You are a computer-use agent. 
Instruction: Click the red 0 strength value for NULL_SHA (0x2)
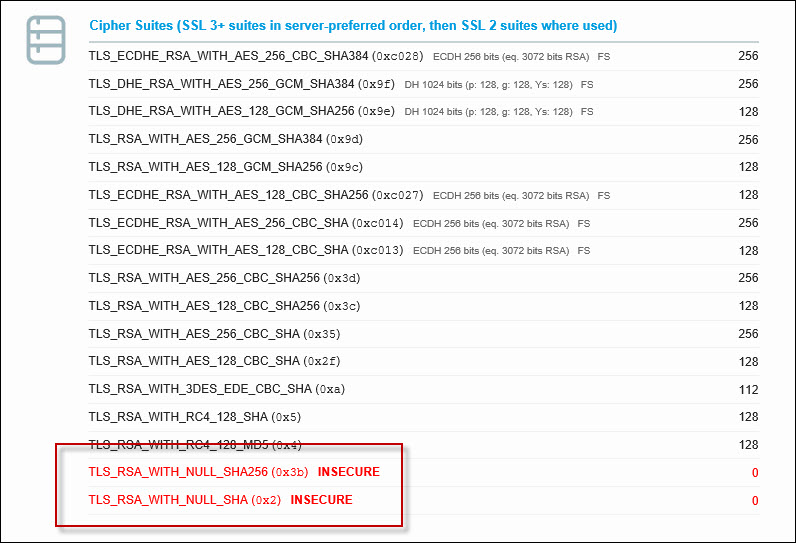(755, 501)
